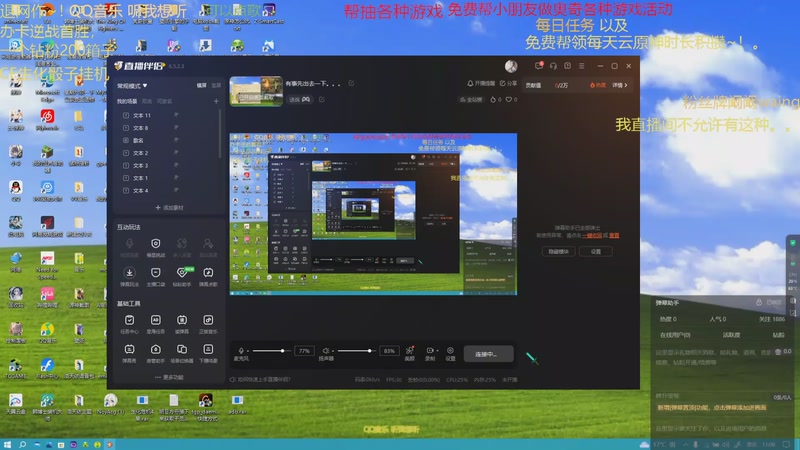Open the QQ penguin desktop icon
Viewport: 800px width, 450px height.
point(15,191)
